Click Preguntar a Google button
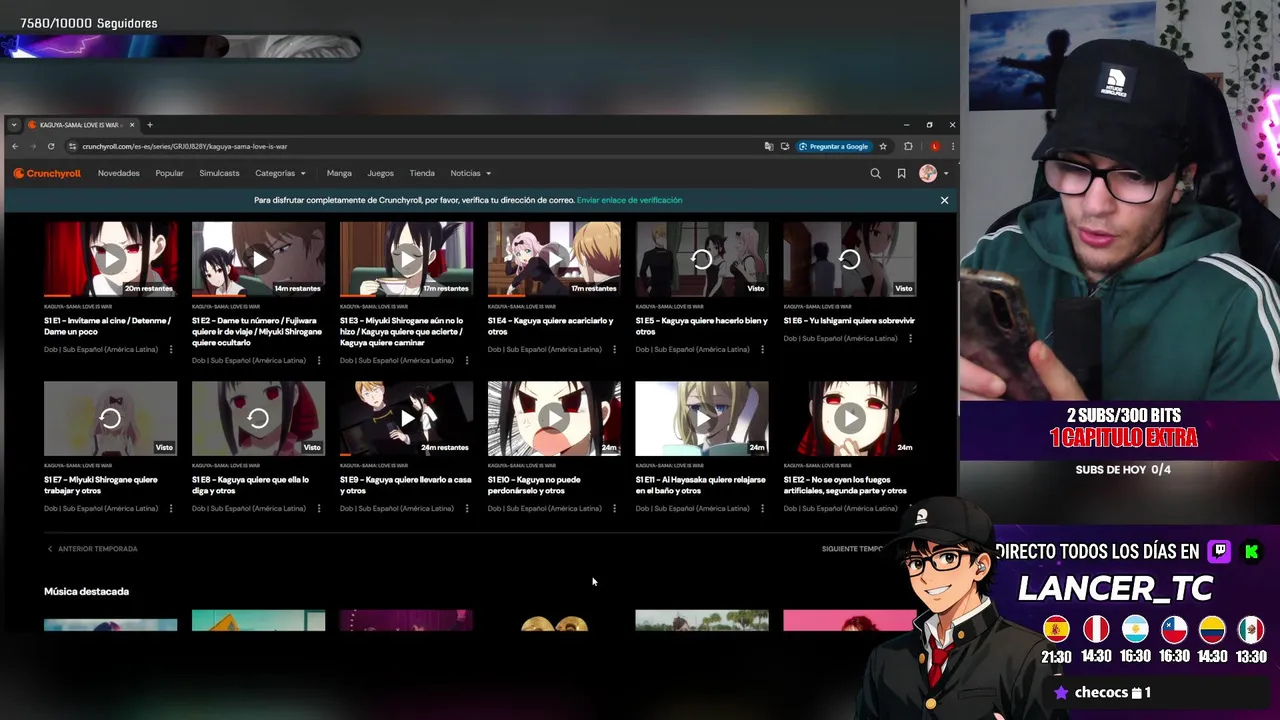The image size is (1280, 720). (834, 146)
